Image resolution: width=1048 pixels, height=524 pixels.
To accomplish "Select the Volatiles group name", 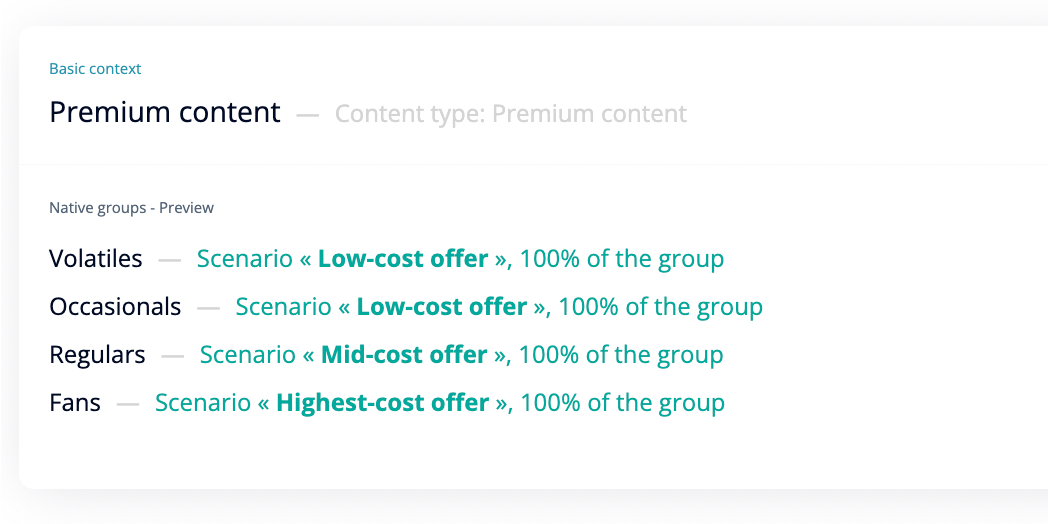I will coord(96,259).
